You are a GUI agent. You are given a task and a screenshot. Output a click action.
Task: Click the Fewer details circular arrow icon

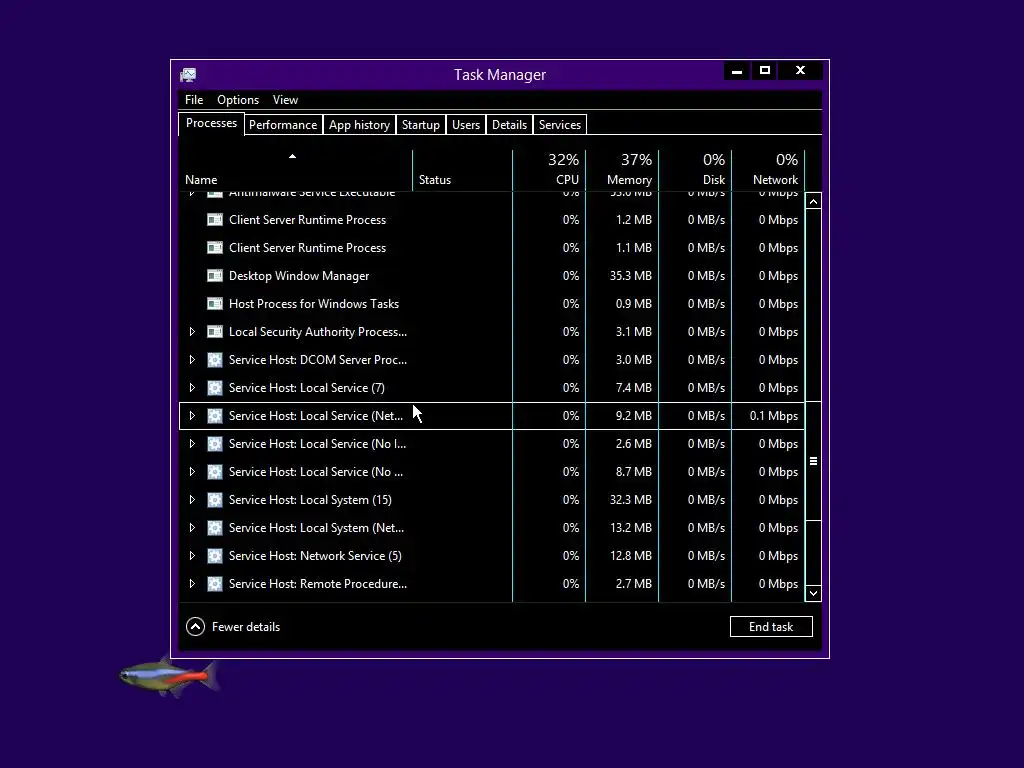coord(195,627)
